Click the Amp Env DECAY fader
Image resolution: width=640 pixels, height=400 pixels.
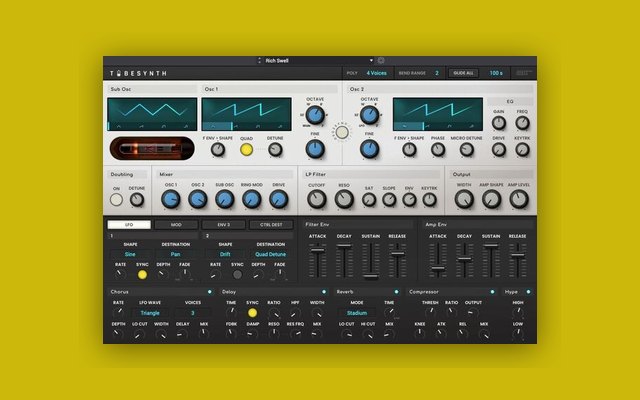[x=464, y=259]
